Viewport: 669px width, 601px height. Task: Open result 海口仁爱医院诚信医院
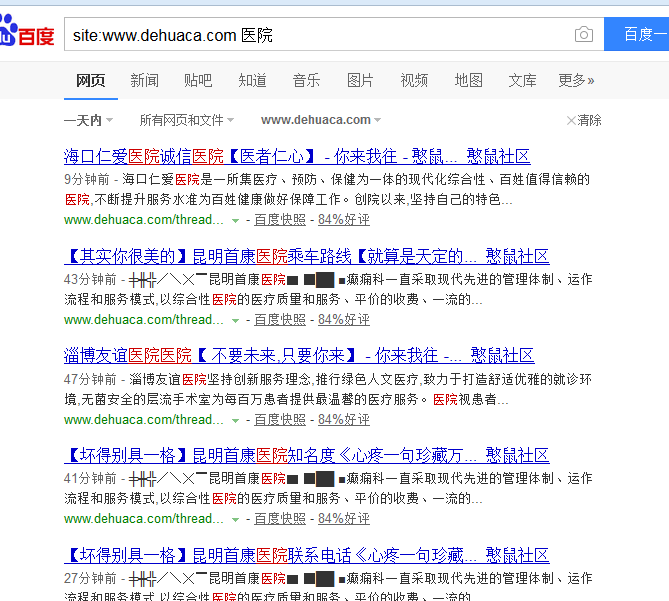(x=297, y=157)
